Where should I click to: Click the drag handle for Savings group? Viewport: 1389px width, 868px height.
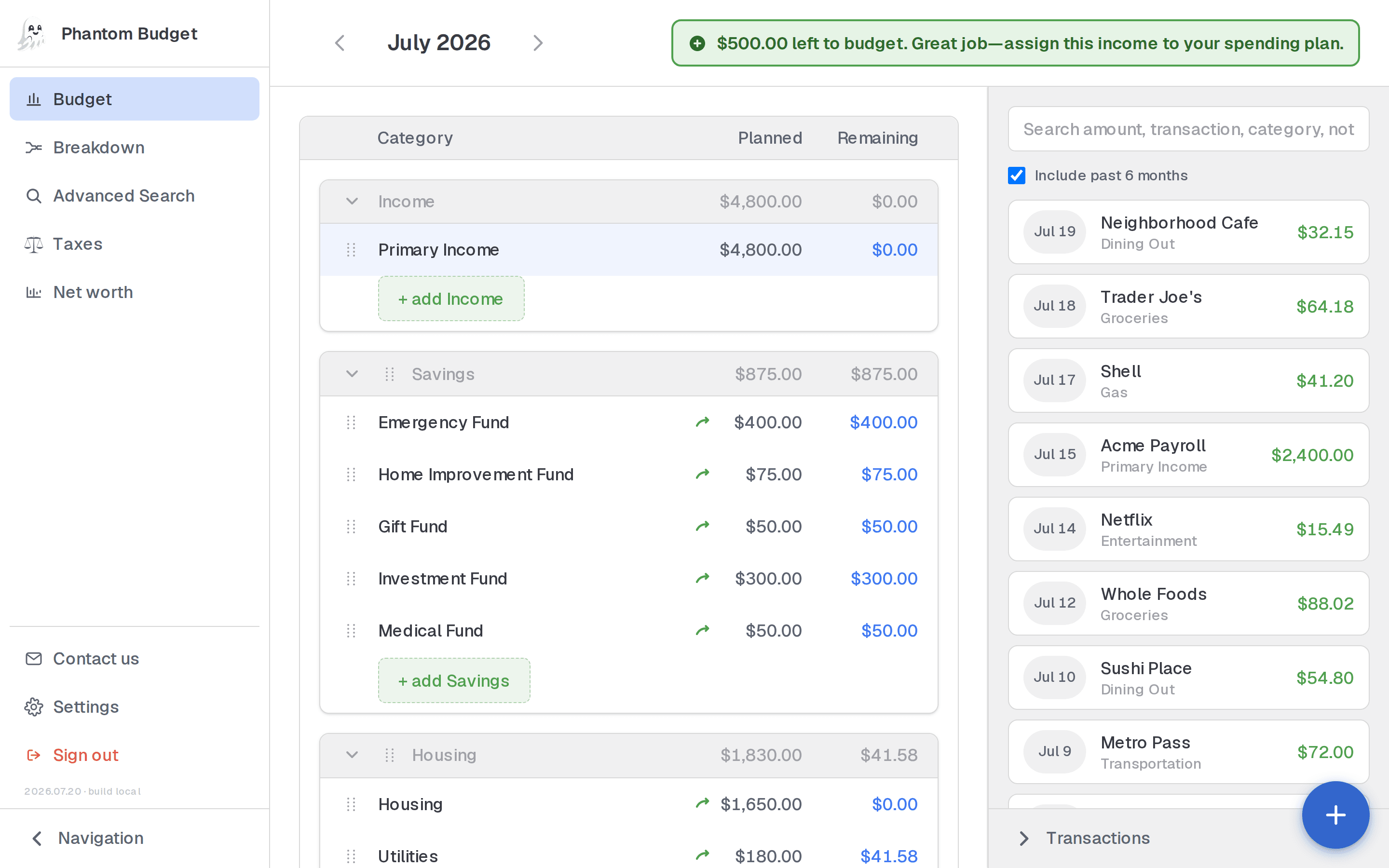coord(390,374)
